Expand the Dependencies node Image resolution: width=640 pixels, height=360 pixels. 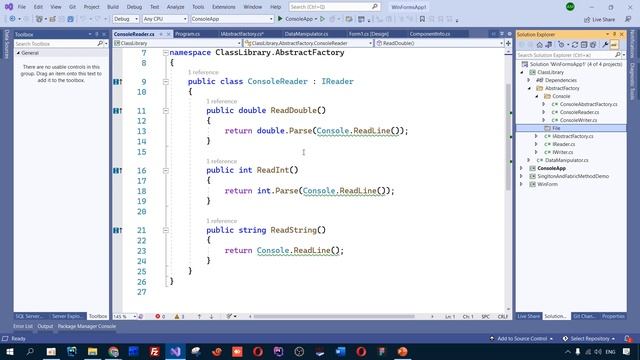[529, 80]
